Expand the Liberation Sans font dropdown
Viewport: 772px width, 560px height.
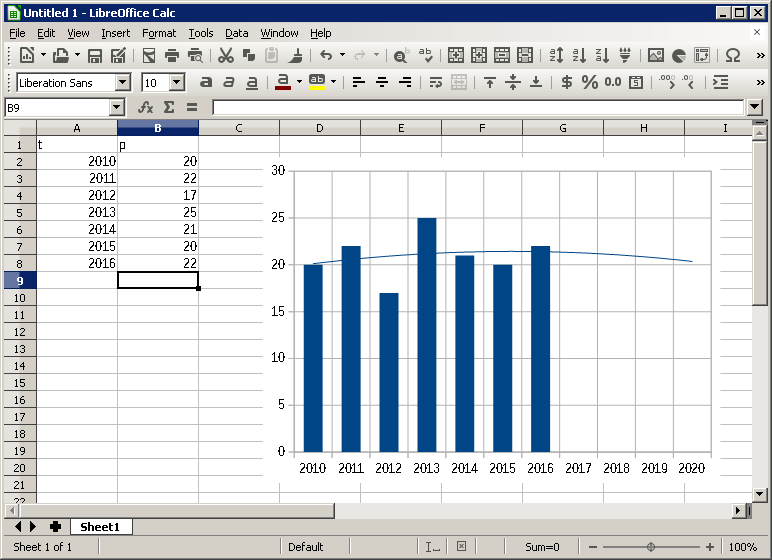[123, 82]
